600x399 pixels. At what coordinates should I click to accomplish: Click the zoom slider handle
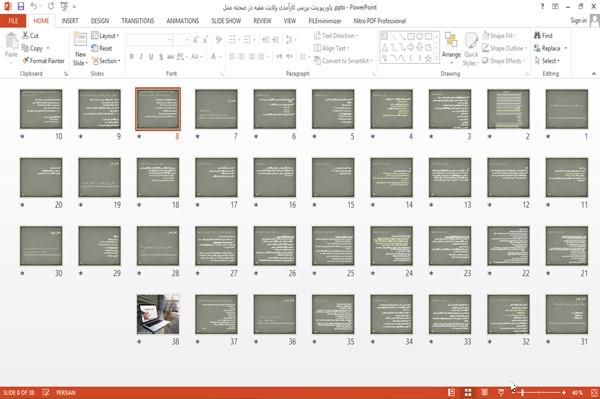pyautogui.click(x=522, y=392)
